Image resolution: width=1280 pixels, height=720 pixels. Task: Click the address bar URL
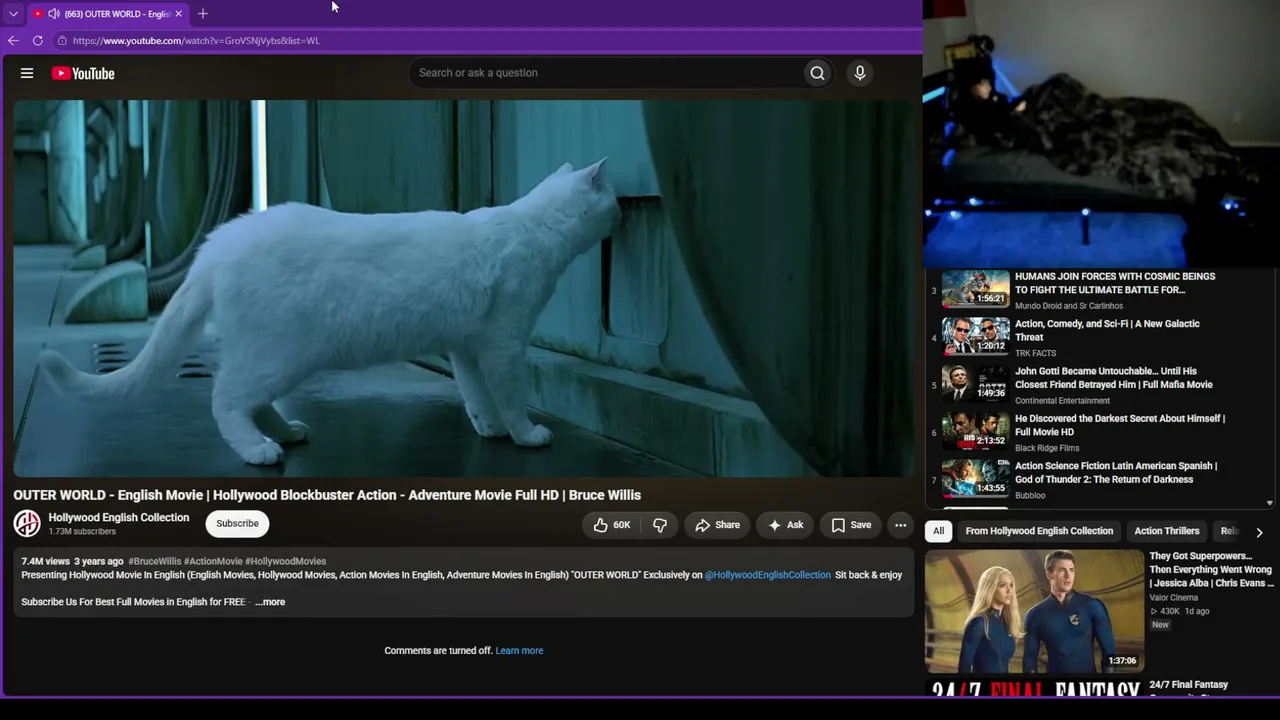[196, 41]
